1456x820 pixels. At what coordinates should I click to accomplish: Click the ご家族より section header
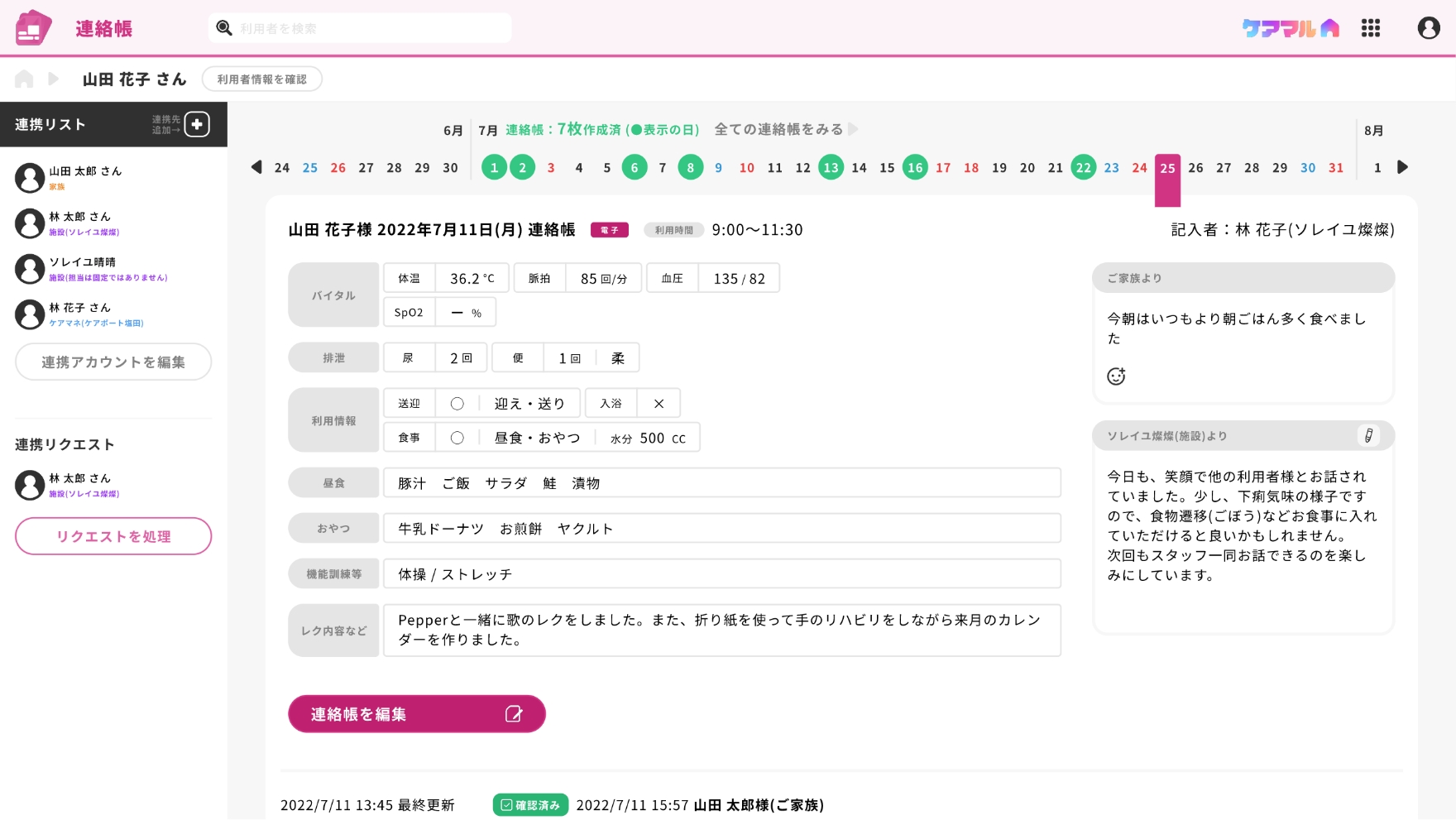[x=1243, y=278]
